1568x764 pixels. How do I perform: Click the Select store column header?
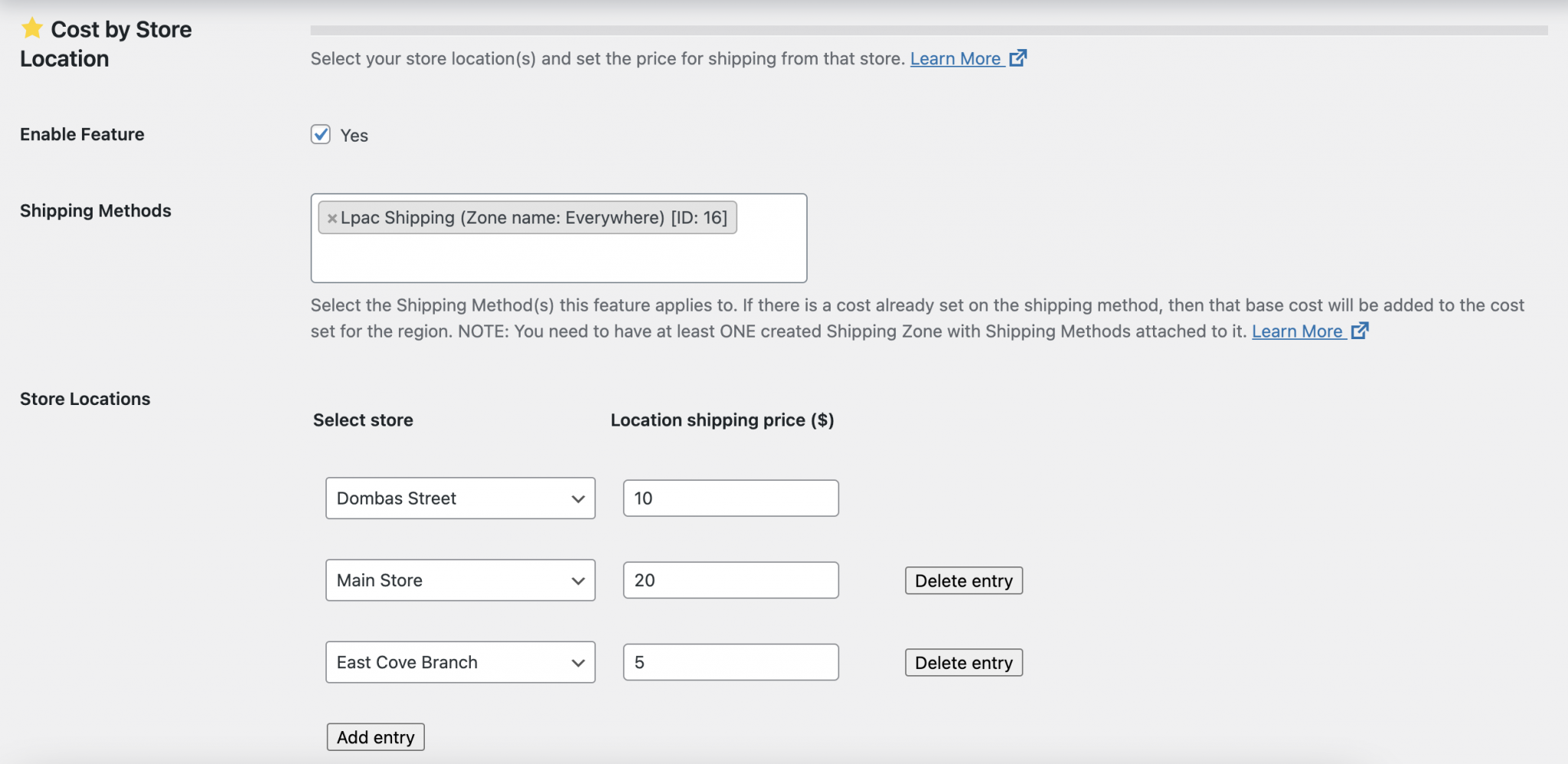(363, 420)
